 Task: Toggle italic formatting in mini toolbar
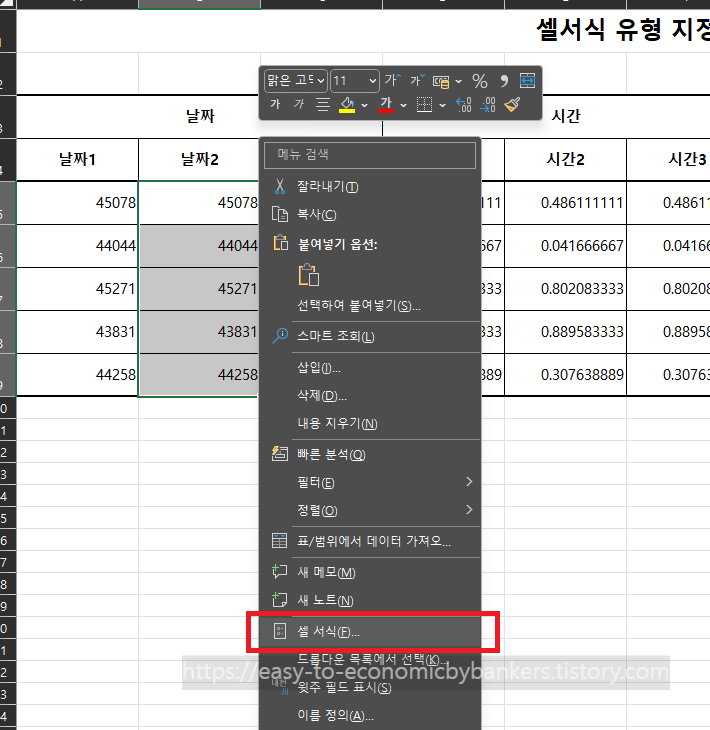(298, 104)
